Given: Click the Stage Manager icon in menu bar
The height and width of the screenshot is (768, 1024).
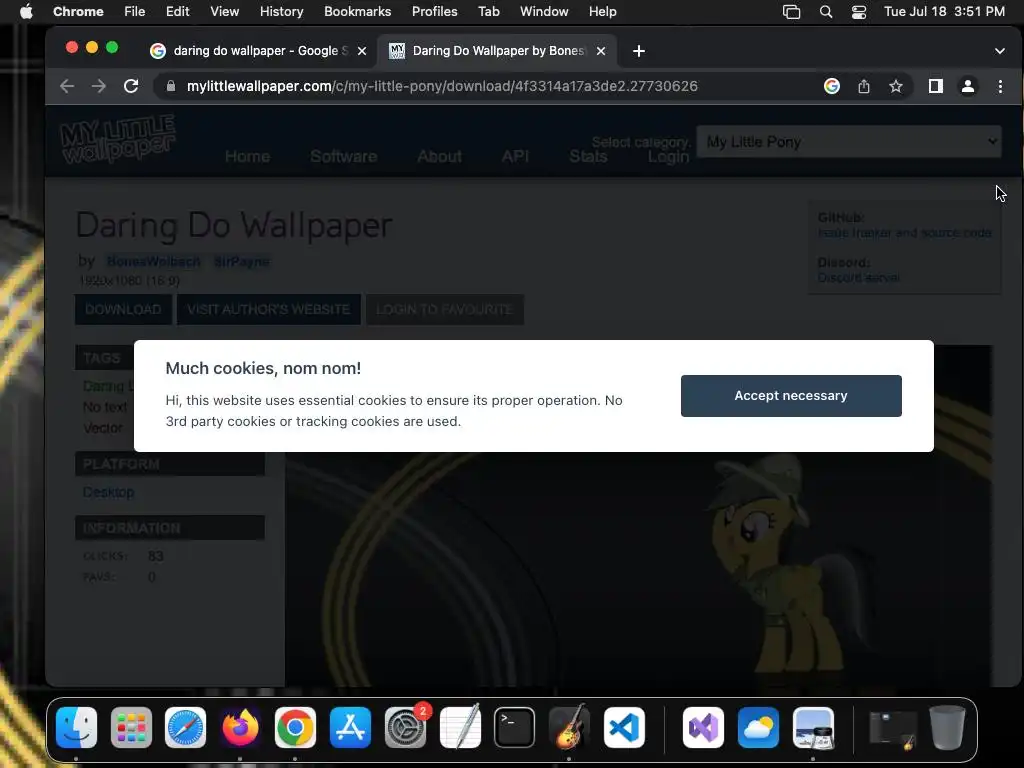Looking at the screenshot, I should (792, 12).
